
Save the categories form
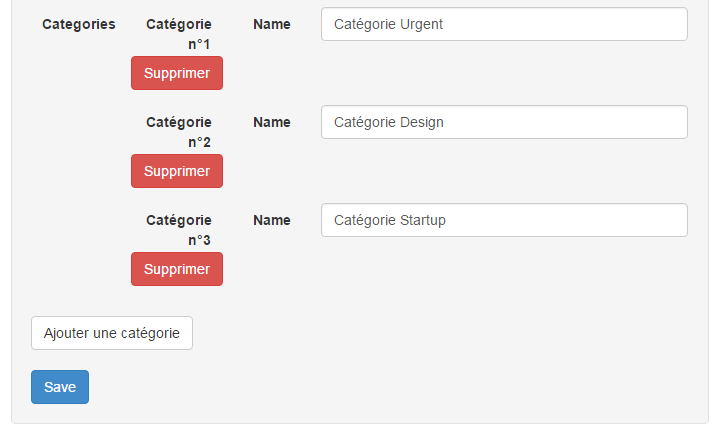pos(60,387)
